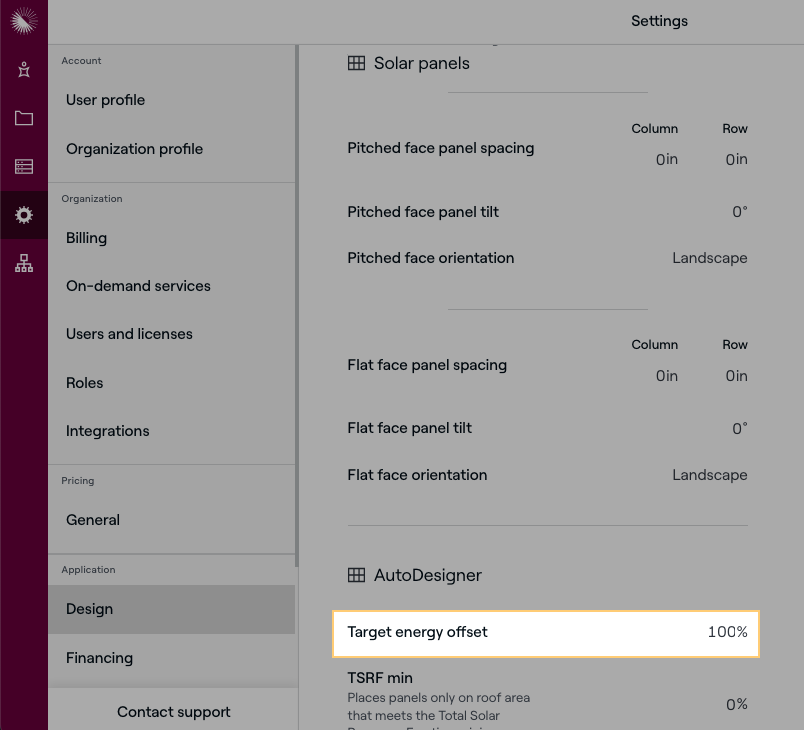This screenshot has height=730, width=804.
Task: Open the person icon in left rail
Action: tap(24, 69)
